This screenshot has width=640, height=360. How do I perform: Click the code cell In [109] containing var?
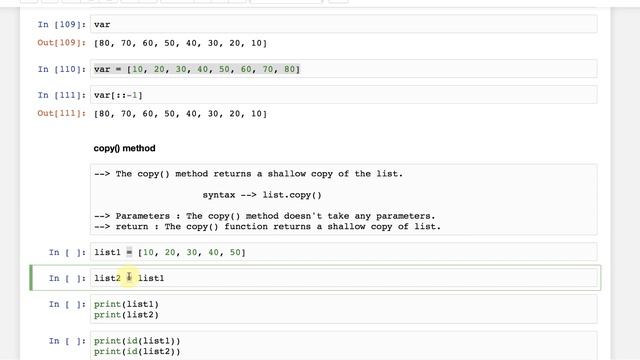click(343, 24)
